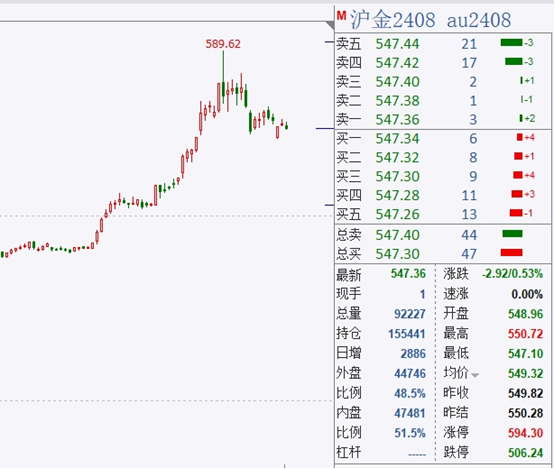Select the 买三 price 547.30
Screen dimensions: 555x469
[397, 176]
